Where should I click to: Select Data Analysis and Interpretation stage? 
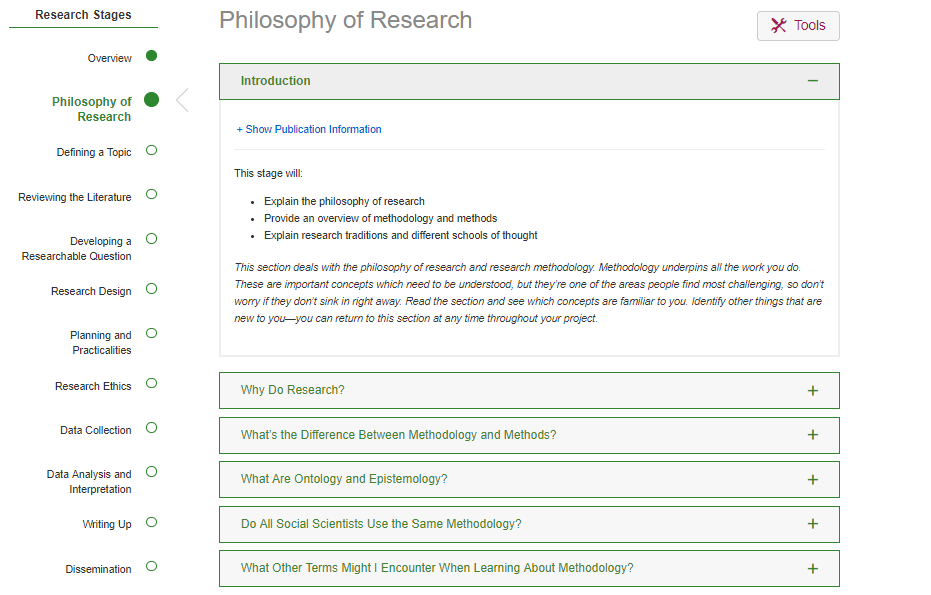(89, 482)
